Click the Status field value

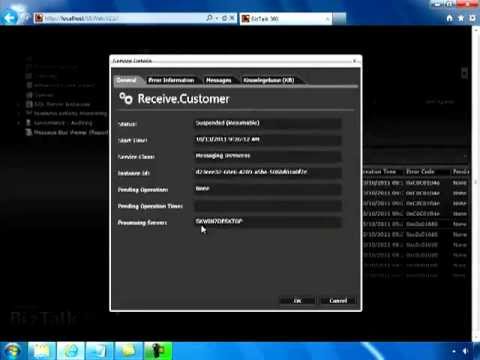point(267,123)
